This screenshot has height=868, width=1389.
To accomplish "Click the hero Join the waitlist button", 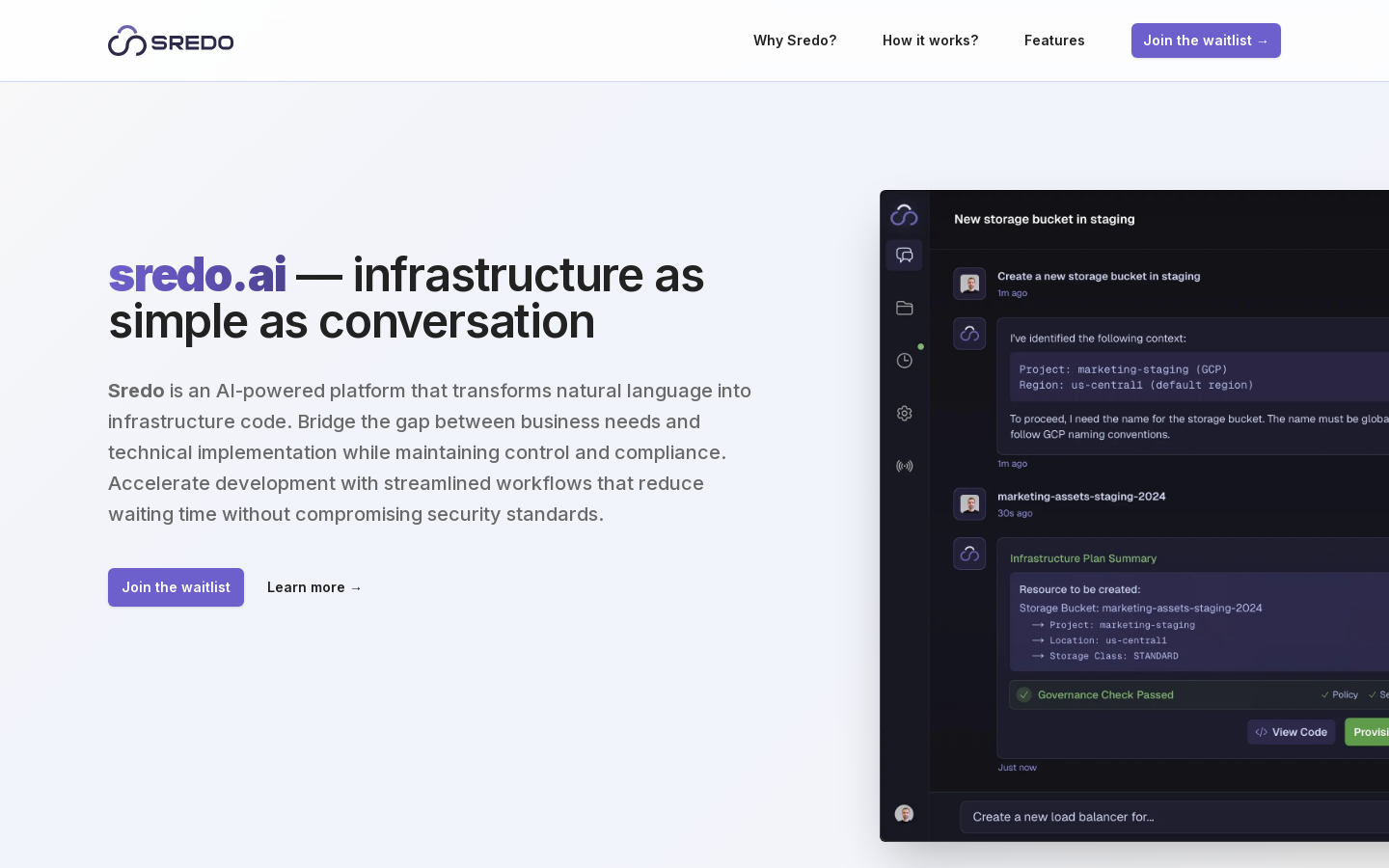I will (176, 587).
